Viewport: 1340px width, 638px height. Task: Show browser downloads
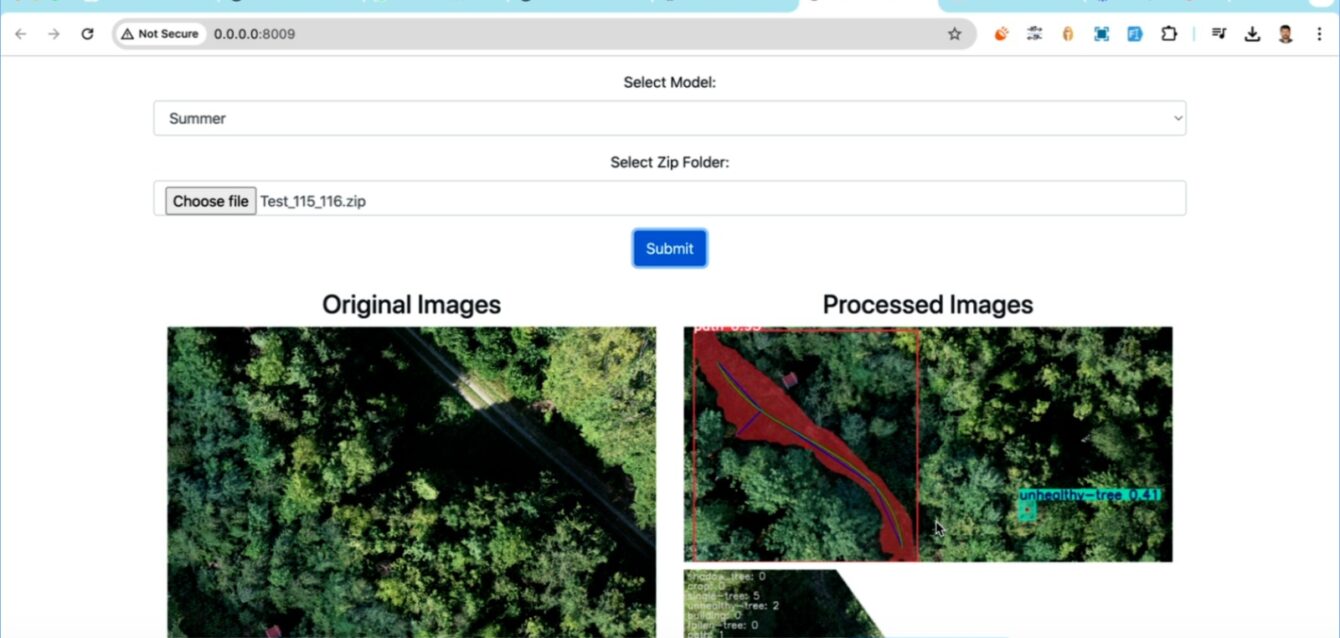point(1252,34)
